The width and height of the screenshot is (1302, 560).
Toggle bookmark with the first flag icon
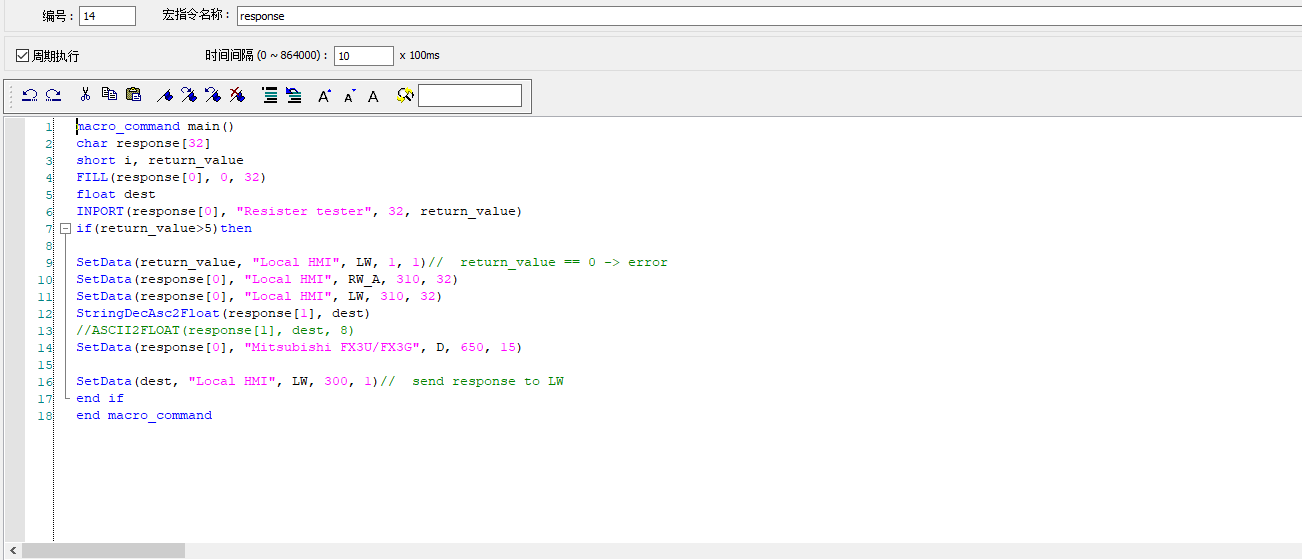(165, 95)
